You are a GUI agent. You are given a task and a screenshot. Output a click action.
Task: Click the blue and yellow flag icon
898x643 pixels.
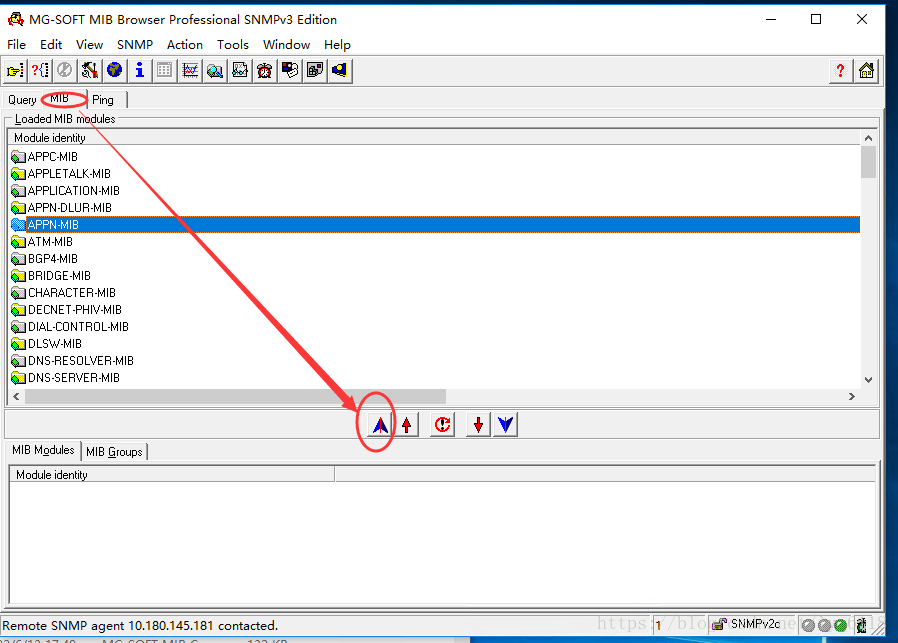coord(340,70)
